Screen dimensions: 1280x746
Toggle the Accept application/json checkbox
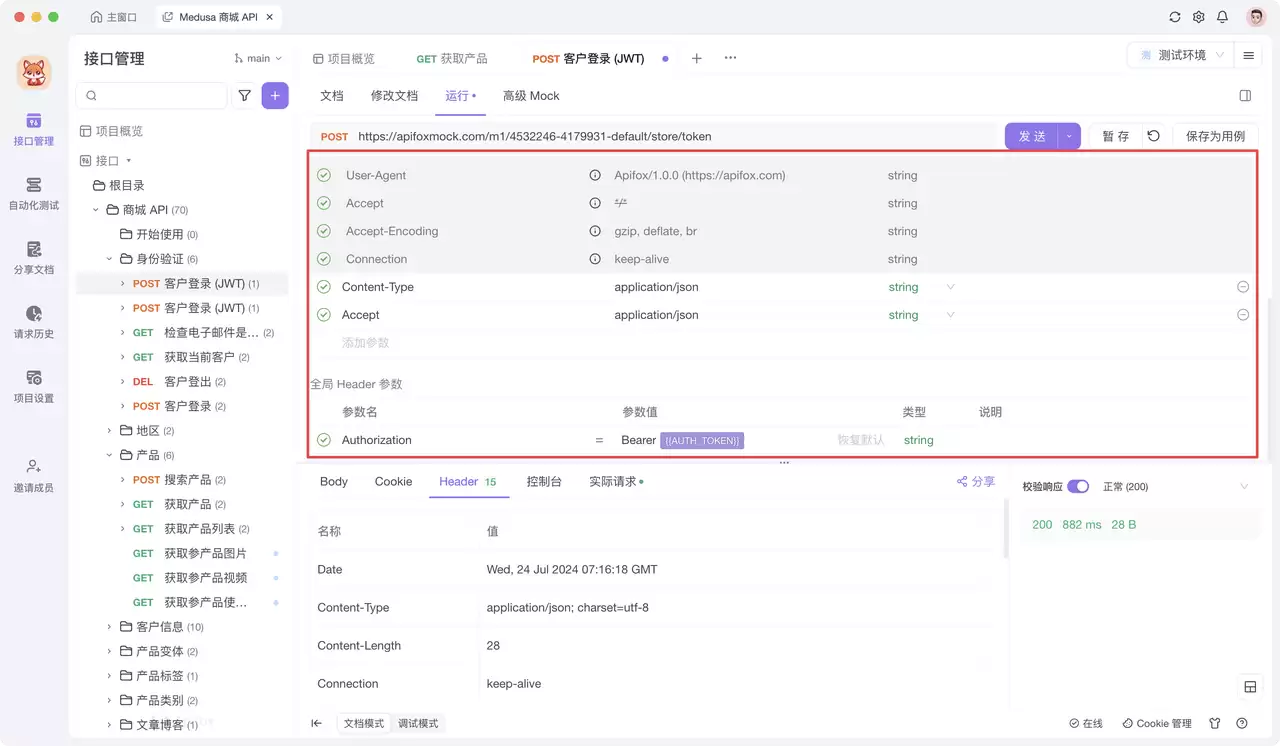324,315
